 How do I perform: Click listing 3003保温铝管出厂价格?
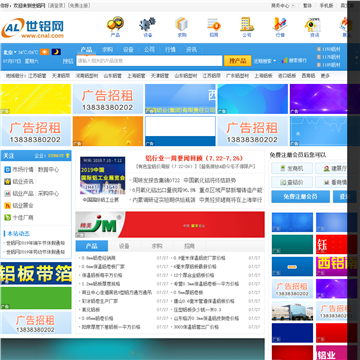pos(196,327)
